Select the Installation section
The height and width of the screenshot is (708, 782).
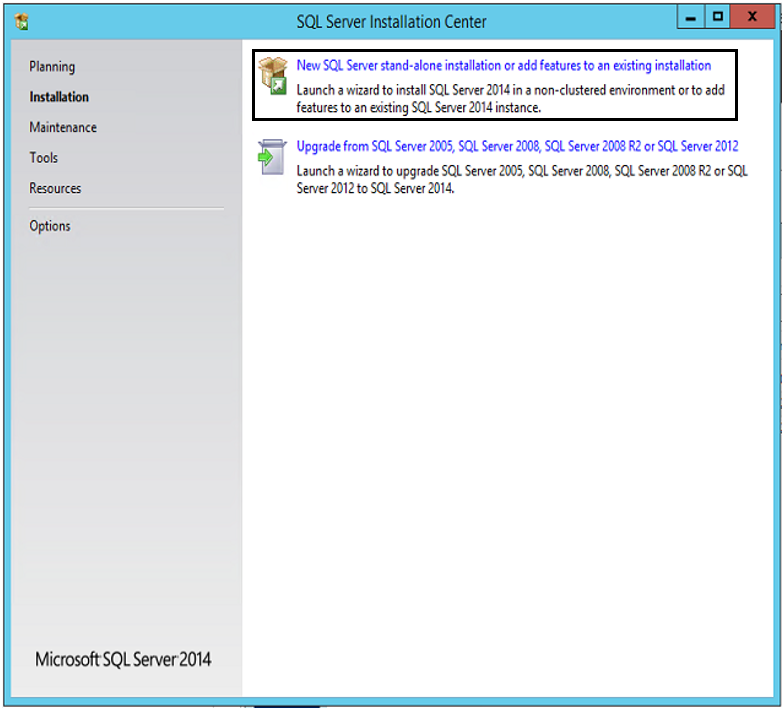(59, 97)
